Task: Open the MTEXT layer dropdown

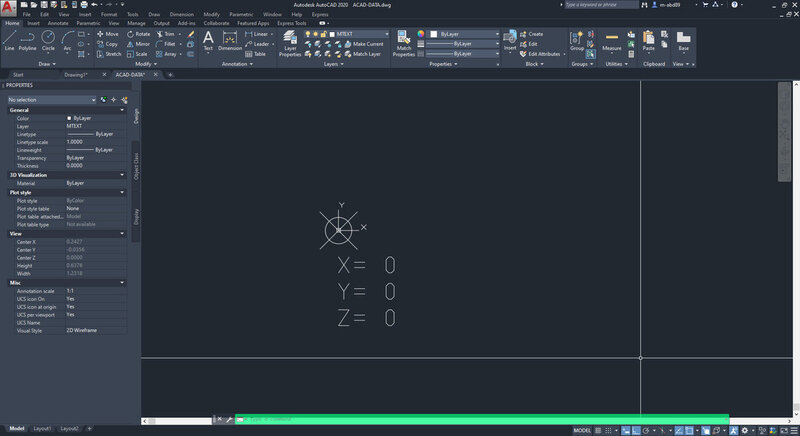Action: coord(360,34)
